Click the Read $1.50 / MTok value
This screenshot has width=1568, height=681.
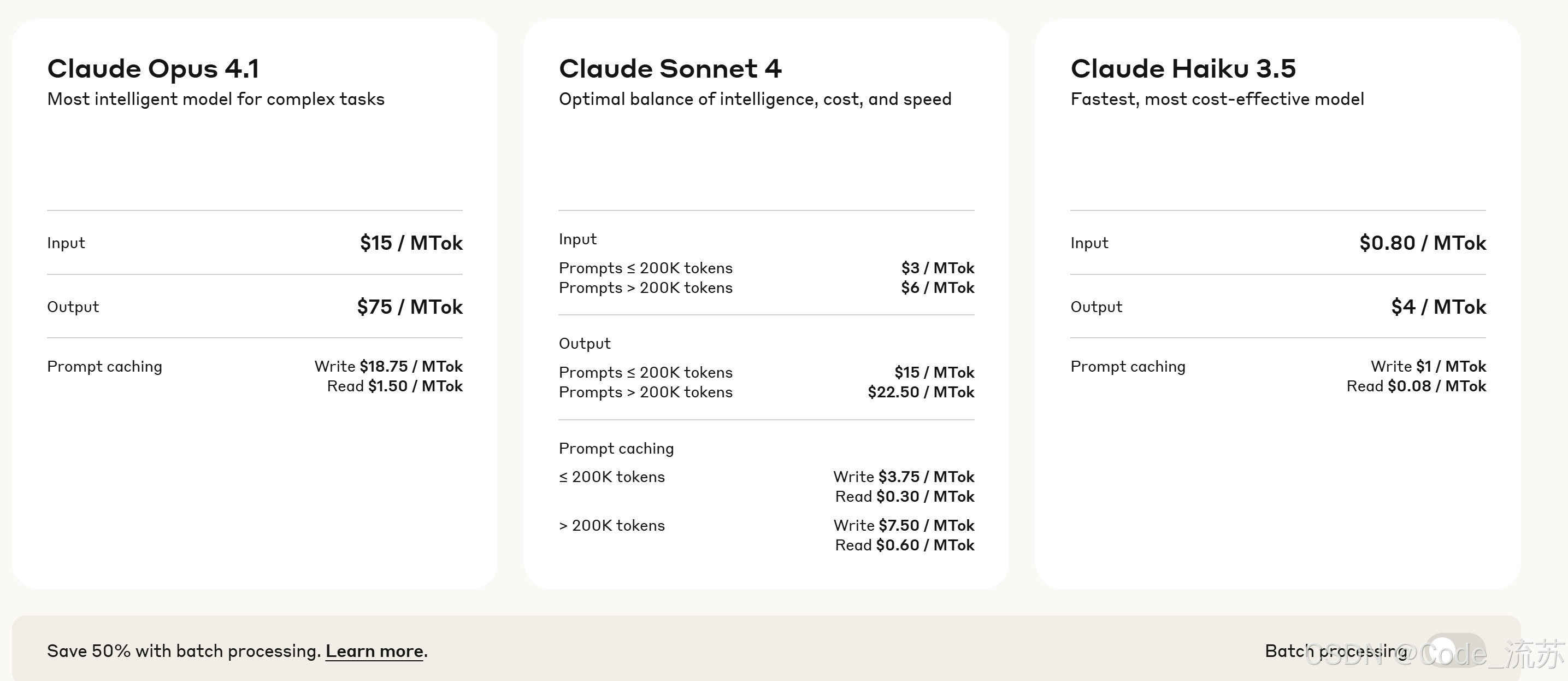click(x=395, y=386)
